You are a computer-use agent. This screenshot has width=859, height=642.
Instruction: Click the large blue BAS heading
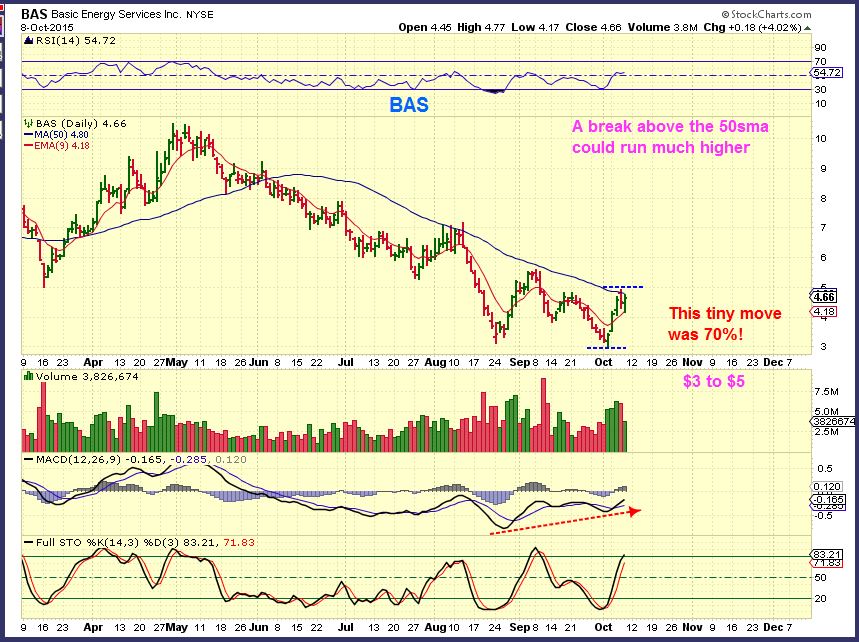[x=409, y=105]
